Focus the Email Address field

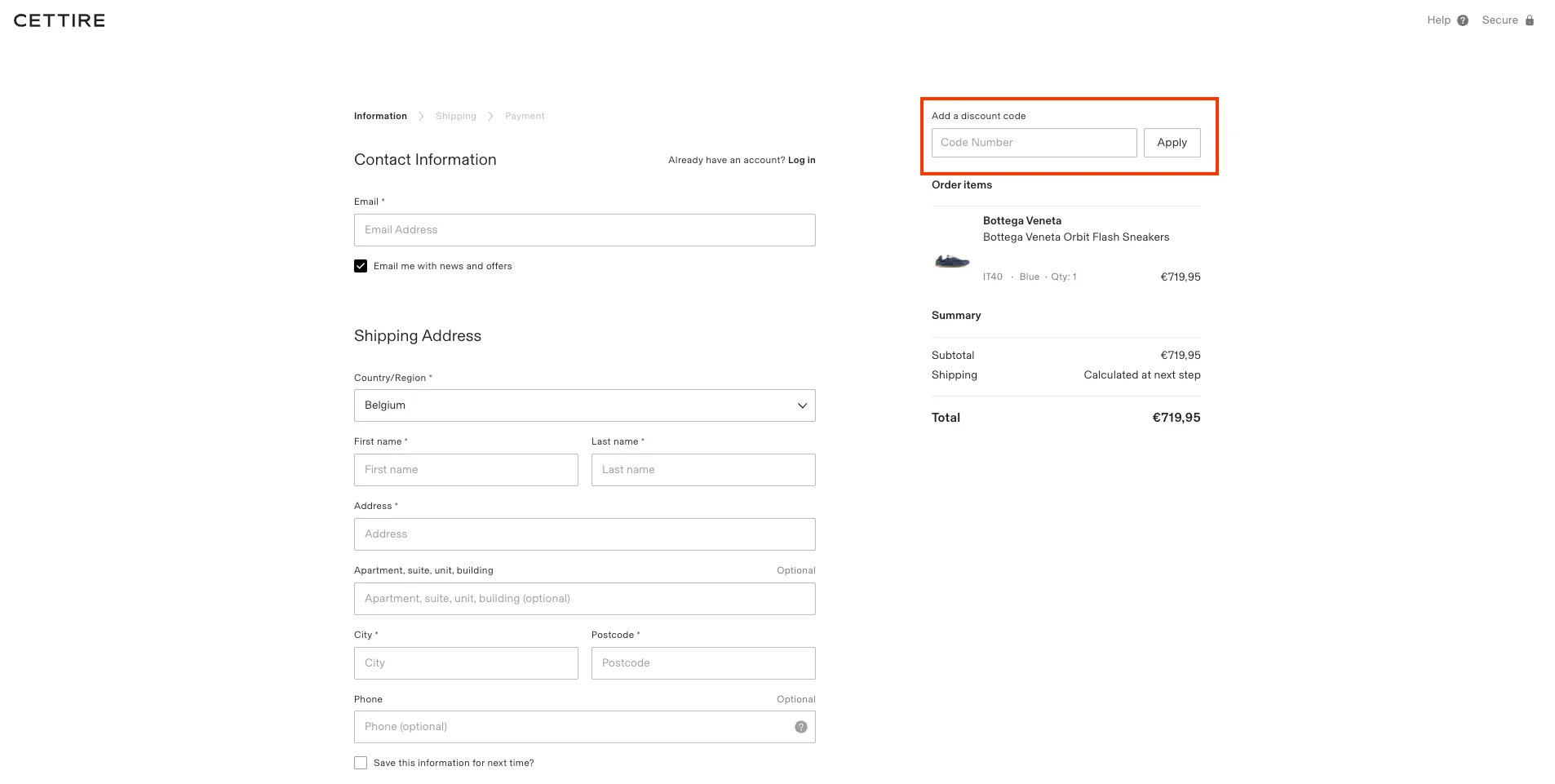click(x=585, y=230)
